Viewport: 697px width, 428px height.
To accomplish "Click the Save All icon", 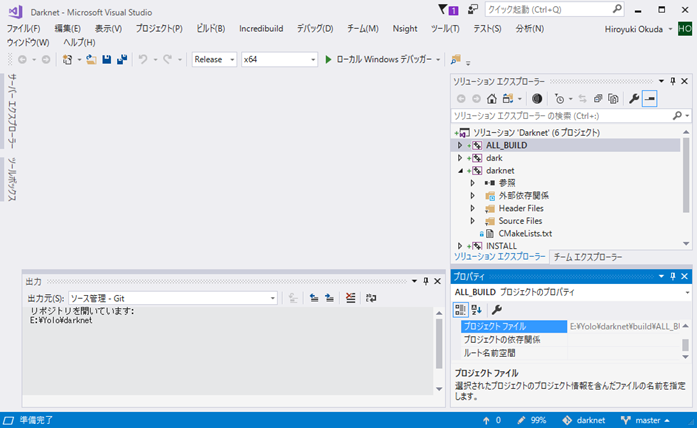I will (122, 60).
